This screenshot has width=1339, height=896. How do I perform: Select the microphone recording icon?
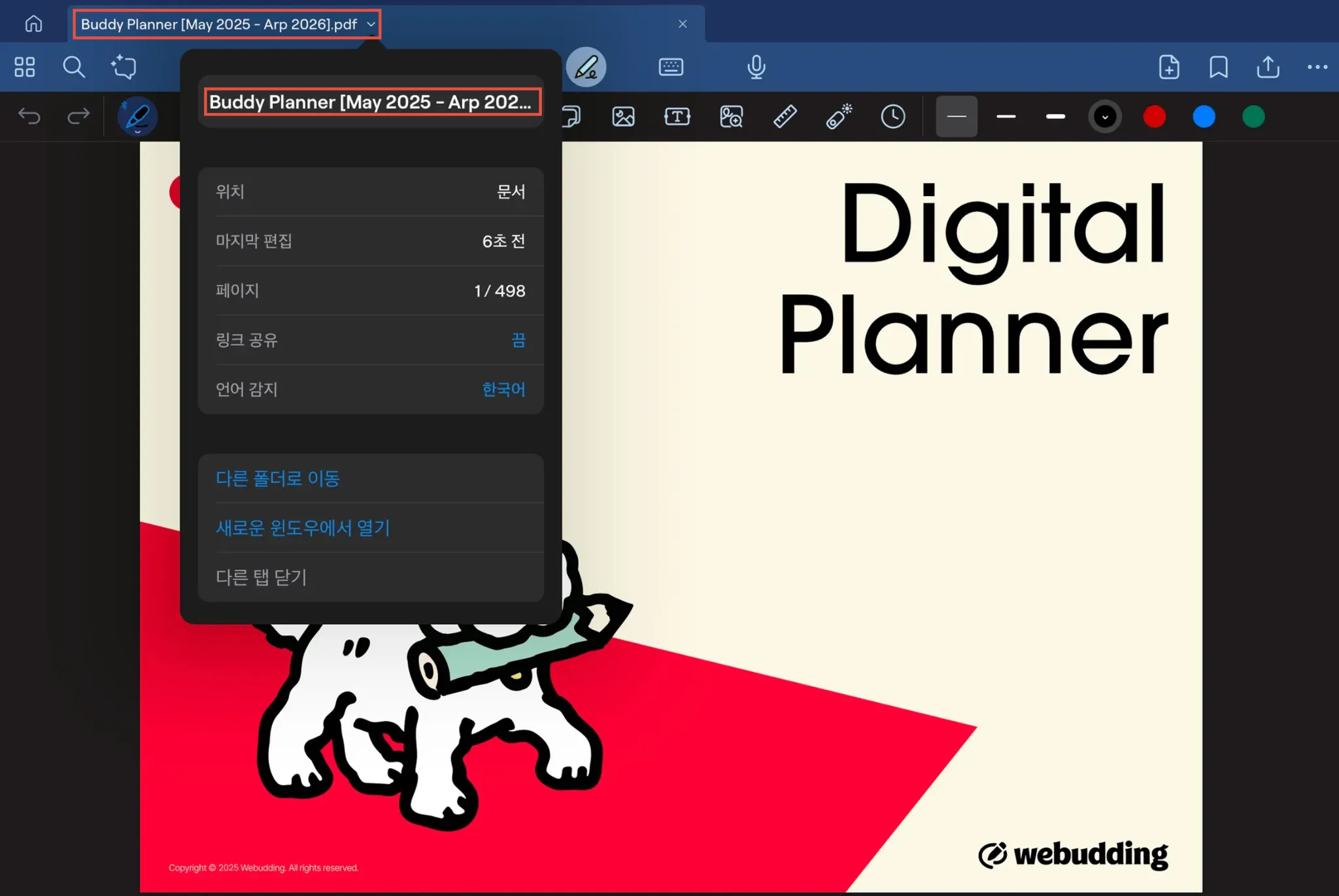click(x=756, y=67)
